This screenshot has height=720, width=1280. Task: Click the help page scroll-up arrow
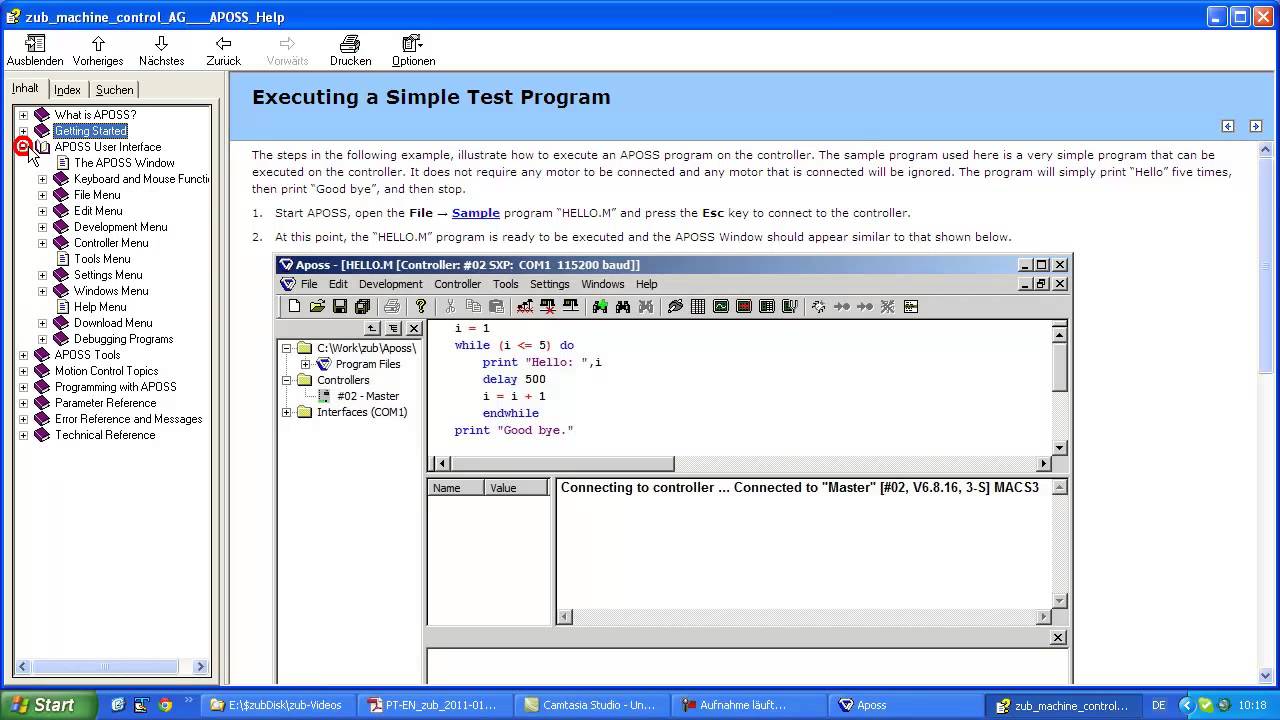1266,150
